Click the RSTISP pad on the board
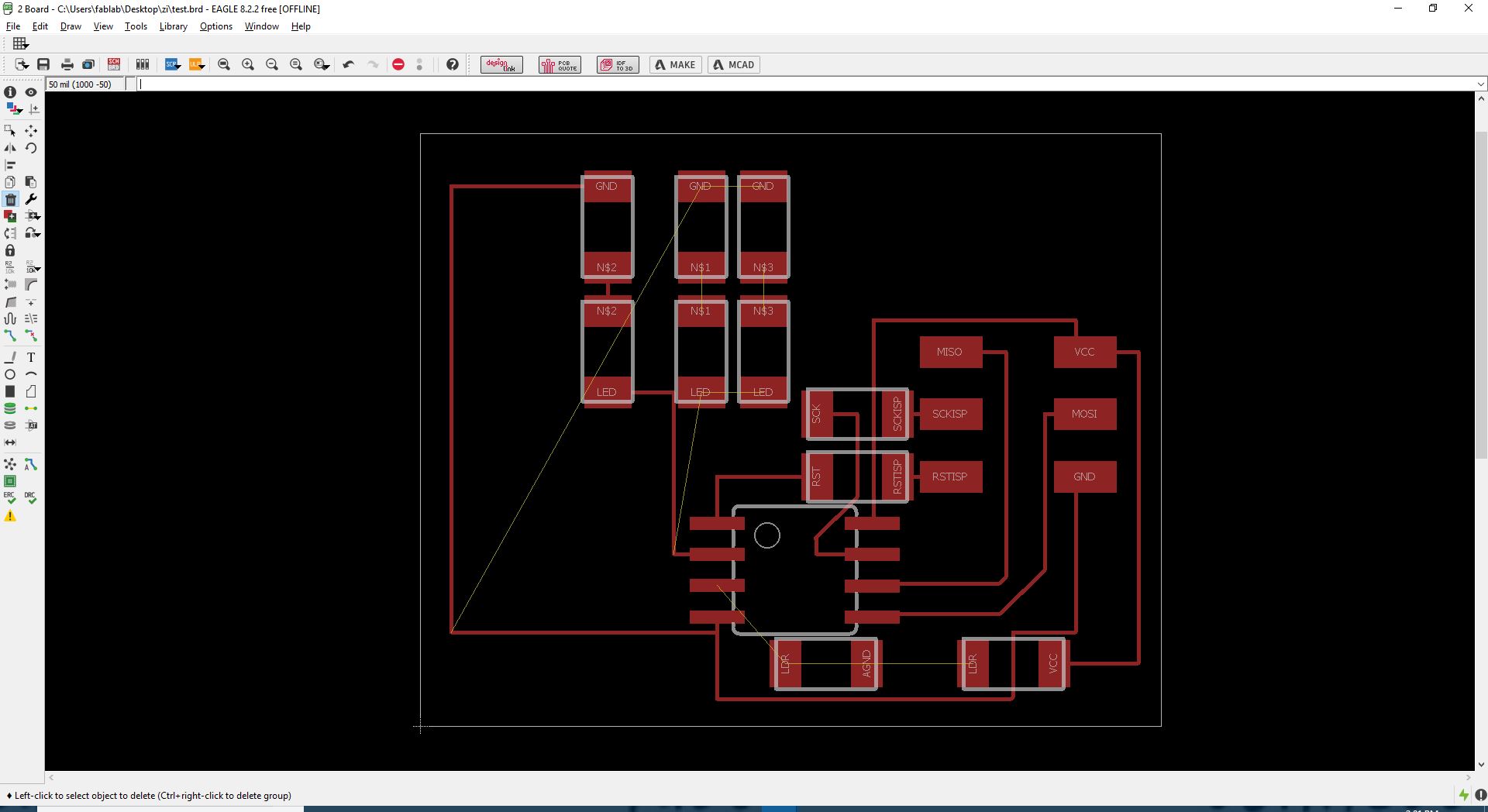 951,477
